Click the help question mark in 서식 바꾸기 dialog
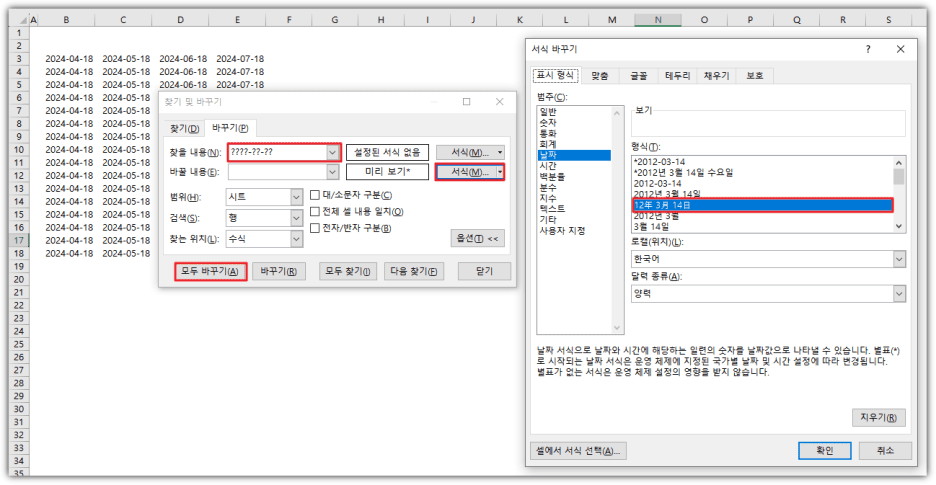The image size is (936, 485). 867,49
